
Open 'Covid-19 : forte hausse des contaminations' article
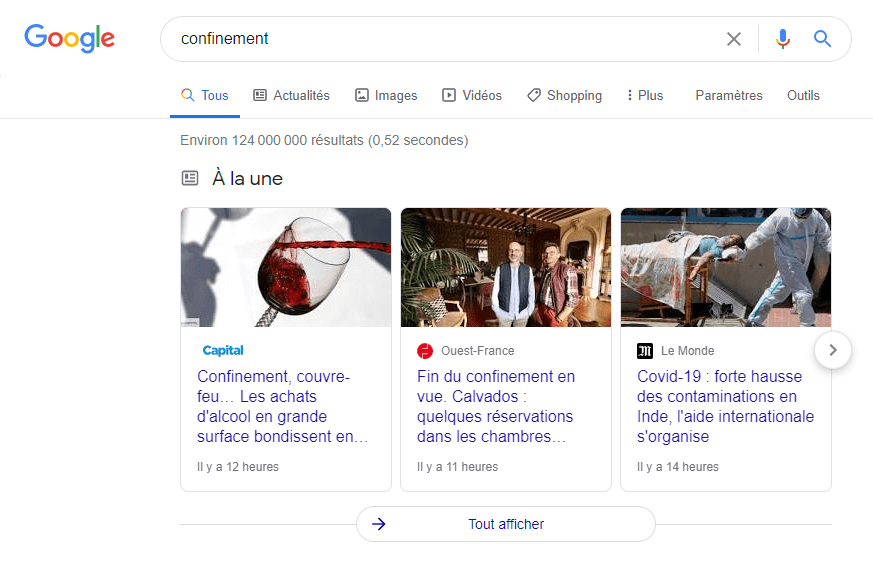coord(725,406)
